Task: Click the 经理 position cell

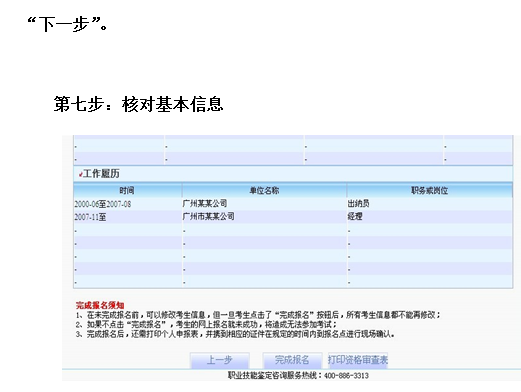Action: pyautogui.click(x=355, y=216)
